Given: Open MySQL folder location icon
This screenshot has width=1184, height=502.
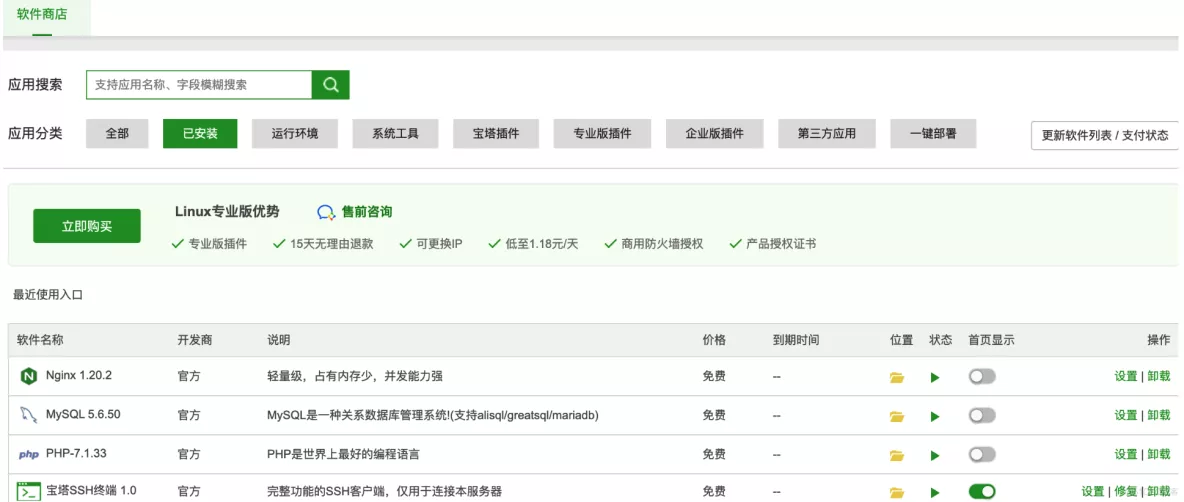Looking at the screenshot, I should [x=896, y=416].
